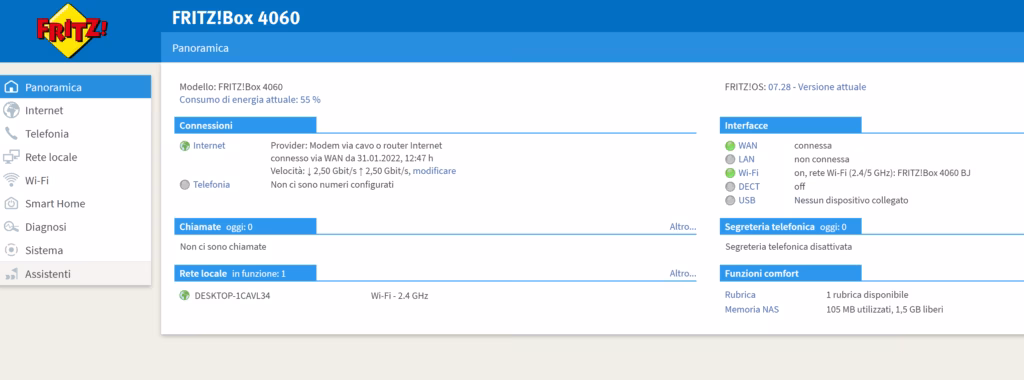Click the FRITZ!Box 4060 page title
The width and height of the screenshot is (1024, 380).
[236, 18]
